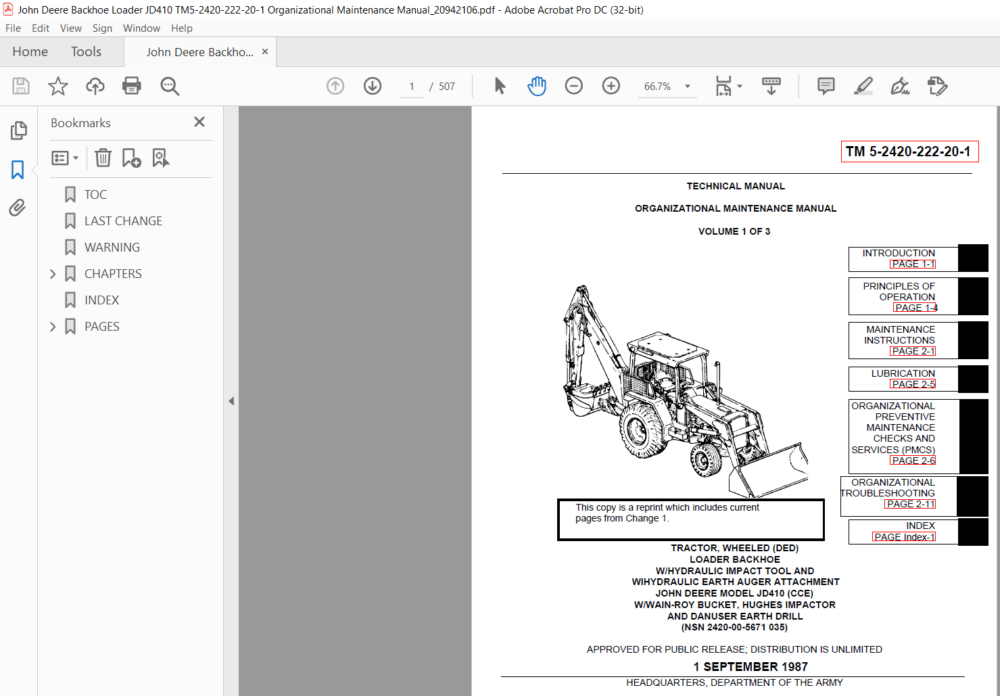Go to next page arrow icon
1000x696 pixels.
tap(372, 86)
